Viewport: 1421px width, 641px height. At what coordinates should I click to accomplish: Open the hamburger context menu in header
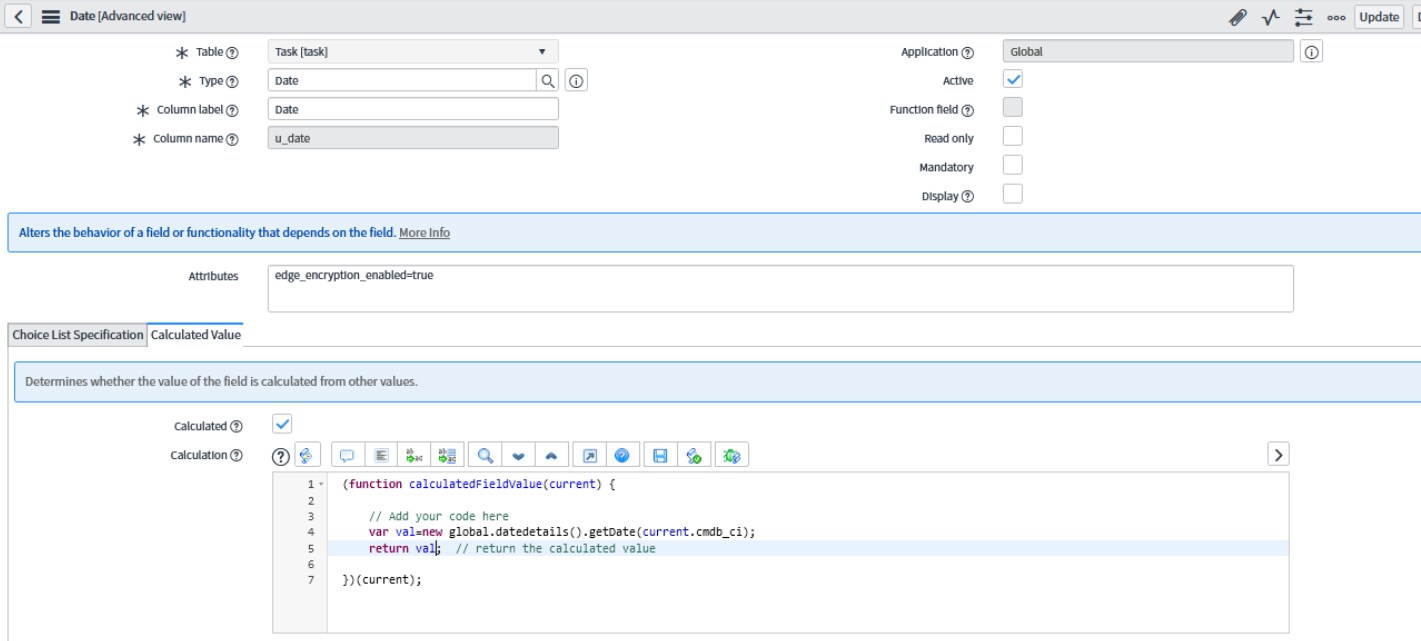pos(50,17)
